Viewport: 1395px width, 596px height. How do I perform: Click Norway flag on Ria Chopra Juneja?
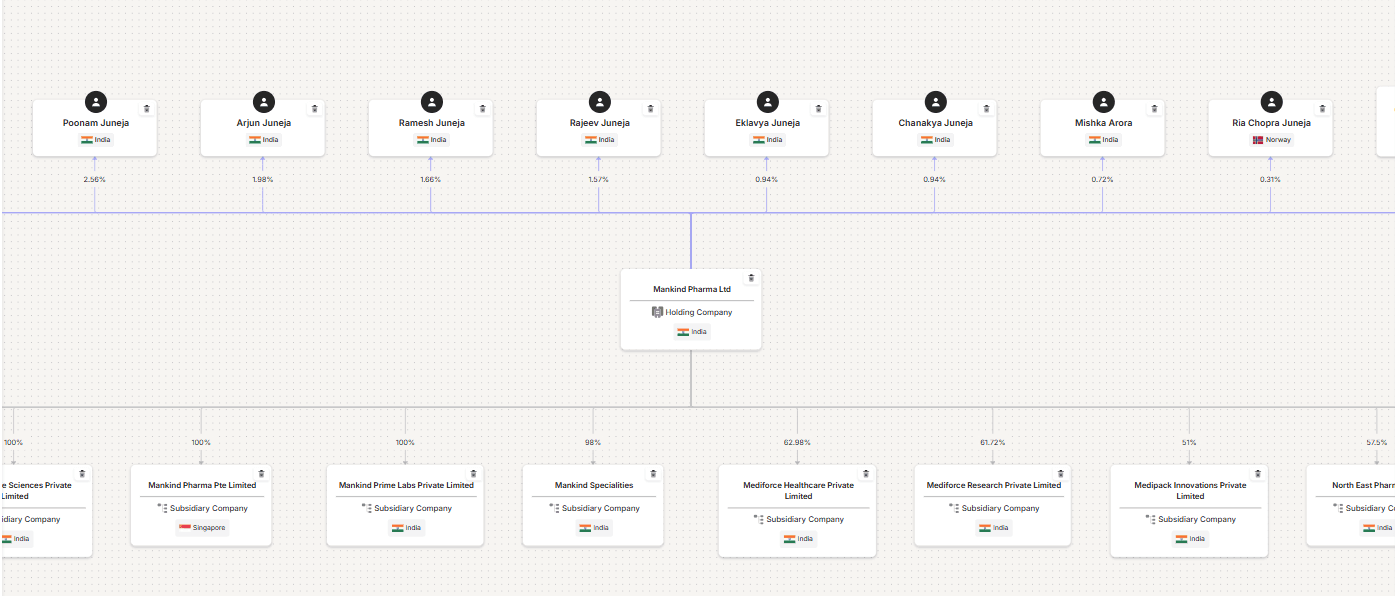[1258, 140]
